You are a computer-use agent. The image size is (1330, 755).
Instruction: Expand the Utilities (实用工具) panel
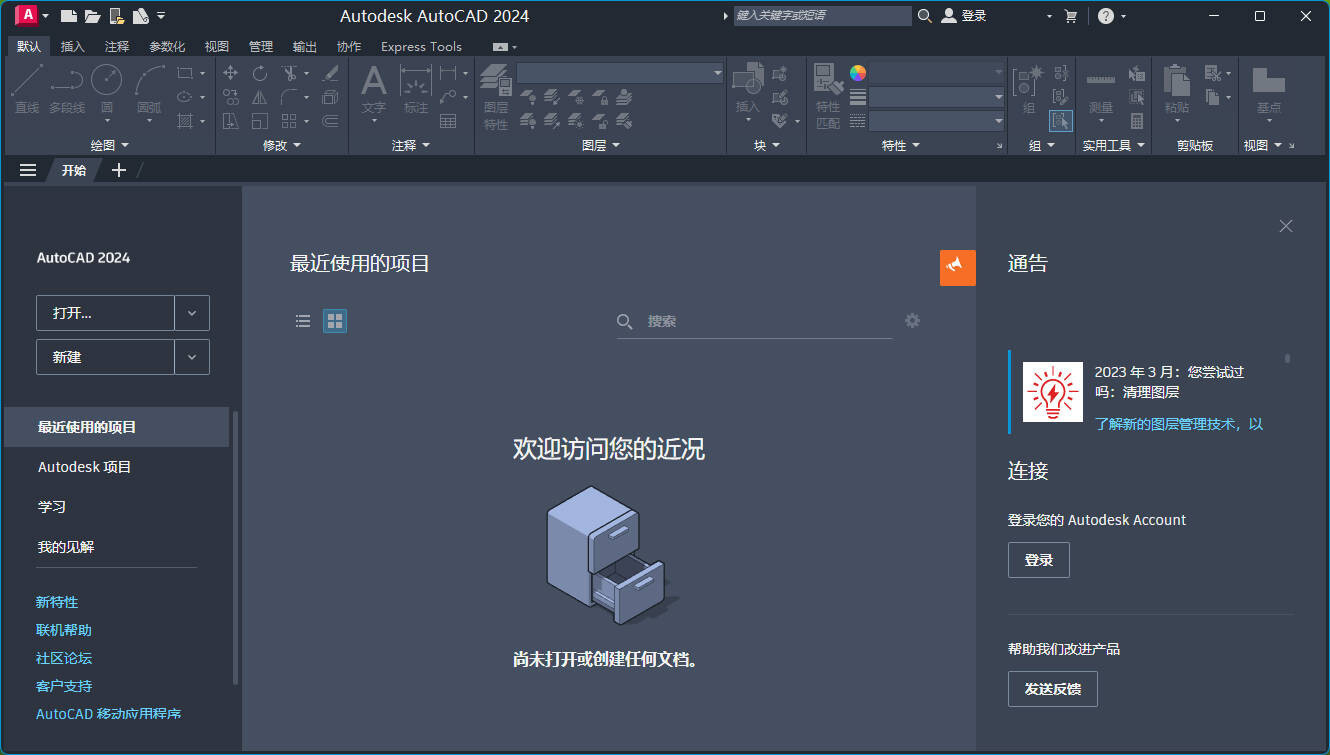[x=1113, y=146]
